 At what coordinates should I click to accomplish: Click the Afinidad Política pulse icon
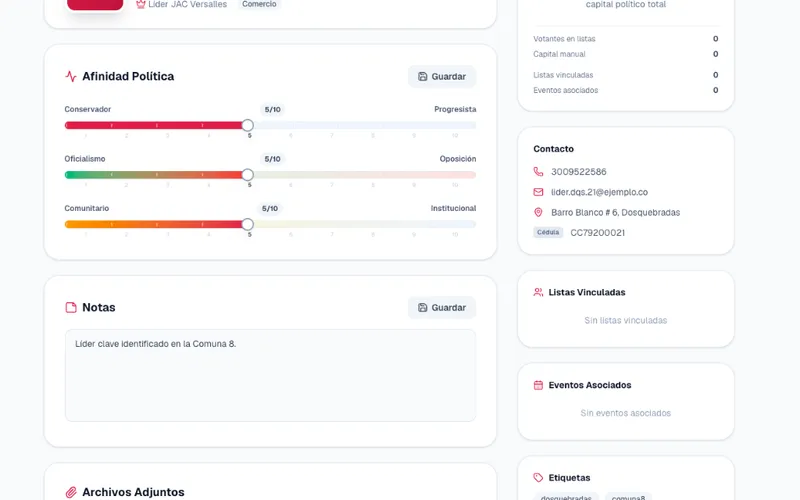coord(71,77)
